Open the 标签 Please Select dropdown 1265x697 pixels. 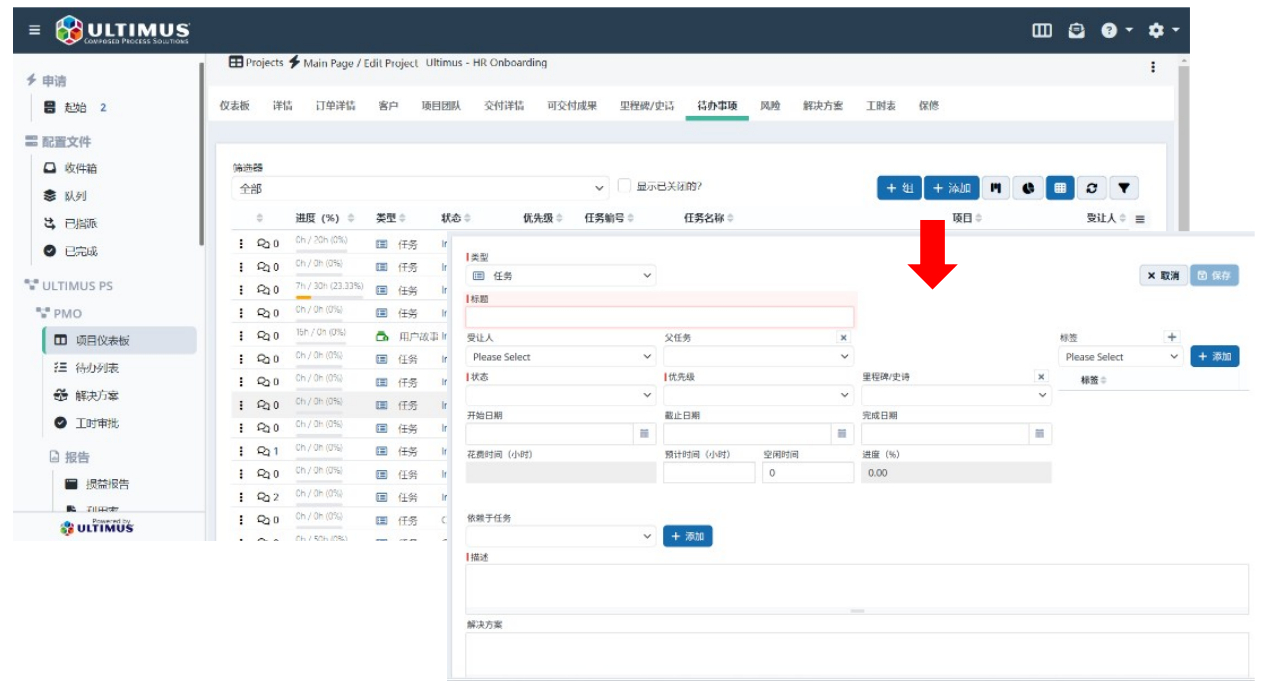1121,356
